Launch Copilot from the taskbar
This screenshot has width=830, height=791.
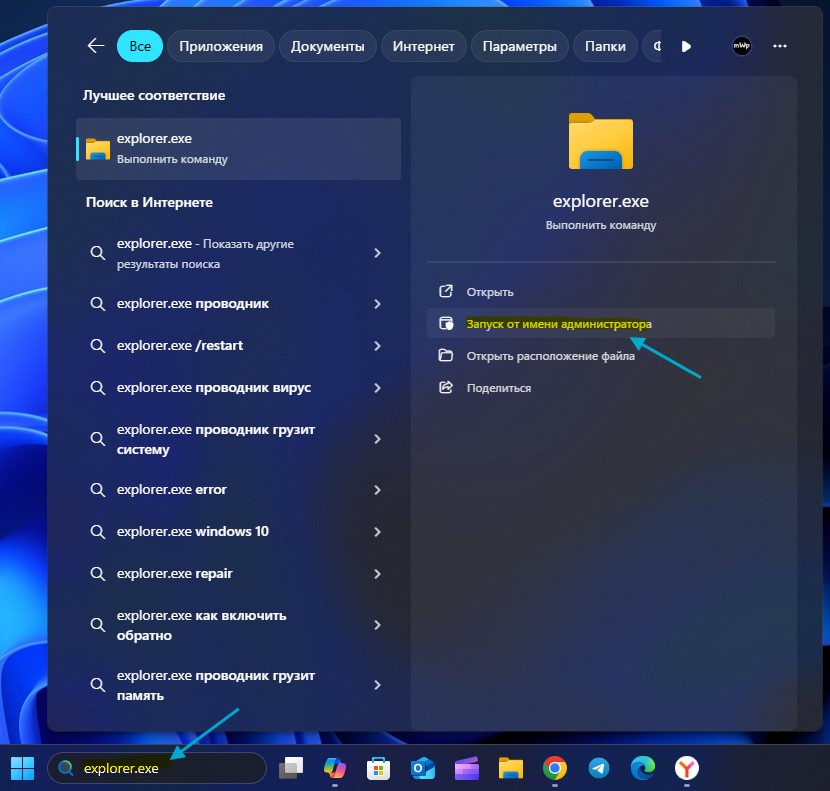335,768
